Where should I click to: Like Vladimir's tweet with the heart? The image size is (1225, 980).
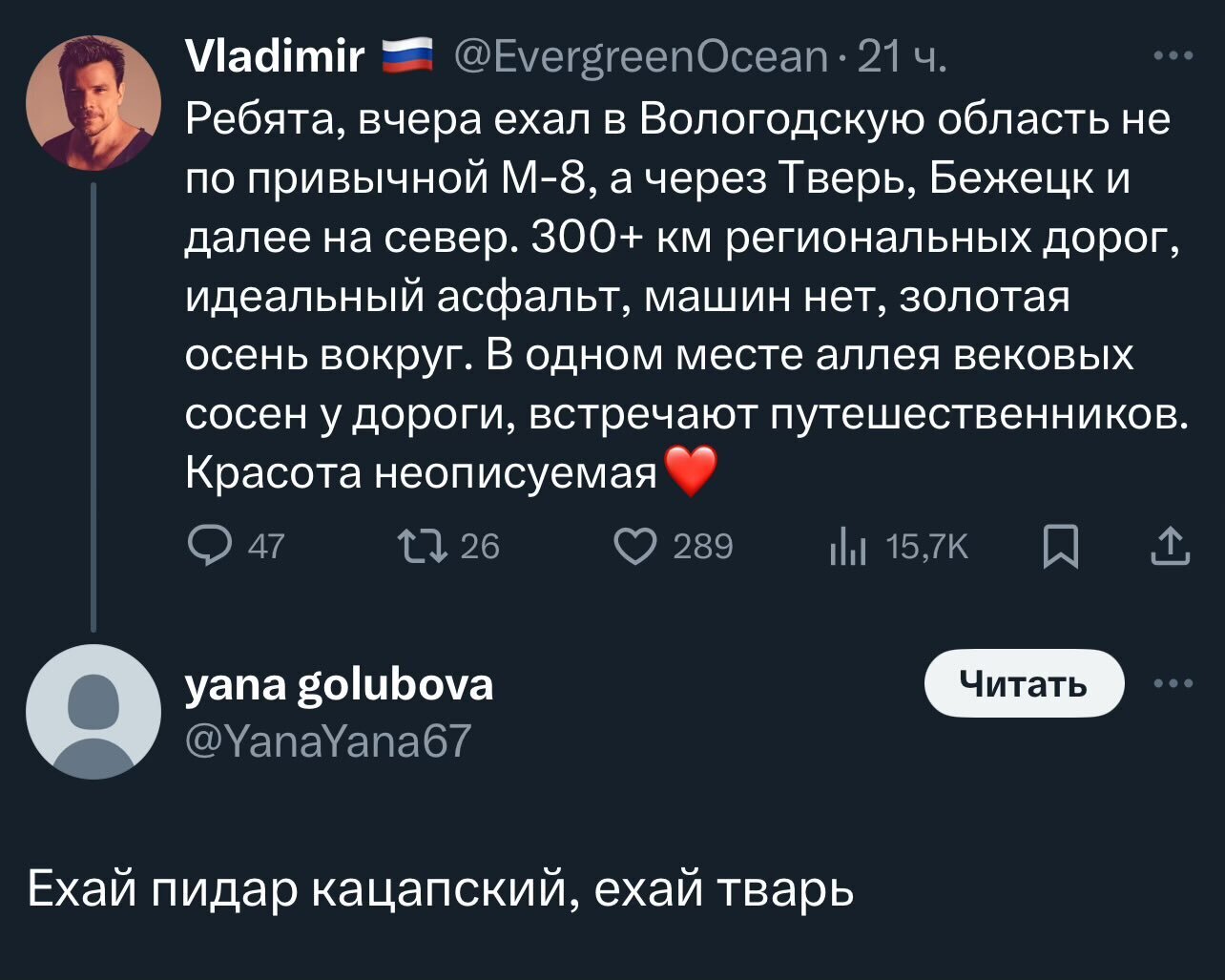(x=638, y=547)
